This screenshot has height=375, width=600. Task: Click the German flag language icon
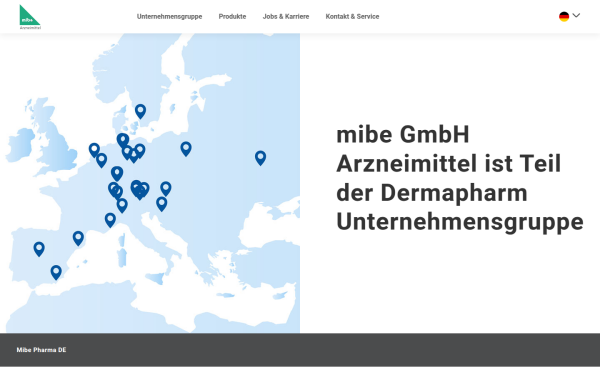tap(564, 16)
